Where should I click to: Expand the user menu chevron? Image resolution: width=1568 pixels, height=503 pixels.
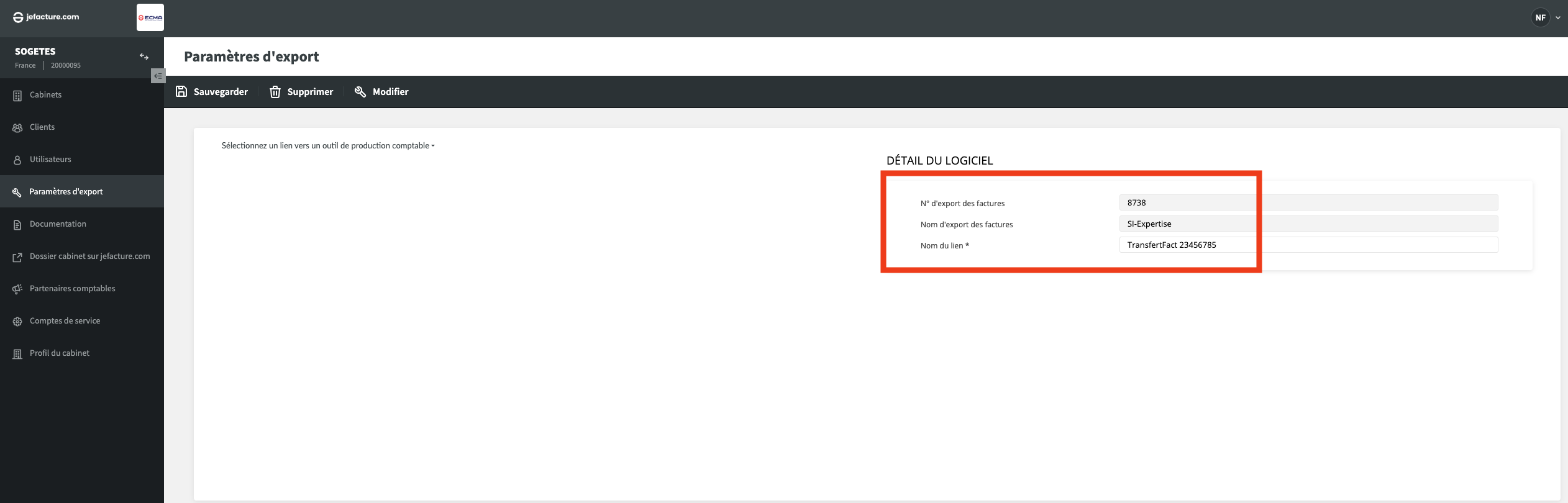click(x=1558, y=18)
